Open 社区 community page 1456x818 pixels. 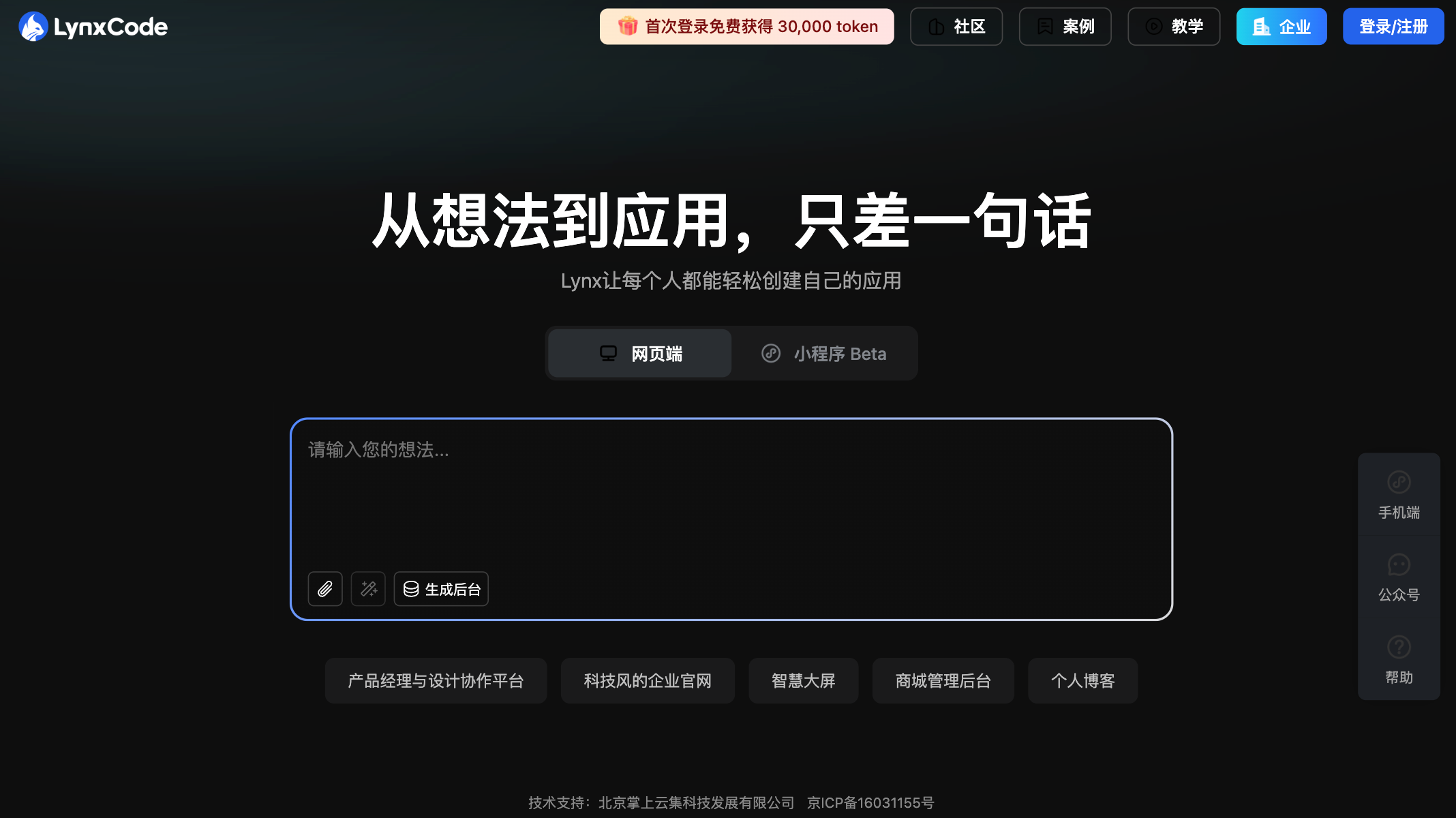(x=956, y=27)
